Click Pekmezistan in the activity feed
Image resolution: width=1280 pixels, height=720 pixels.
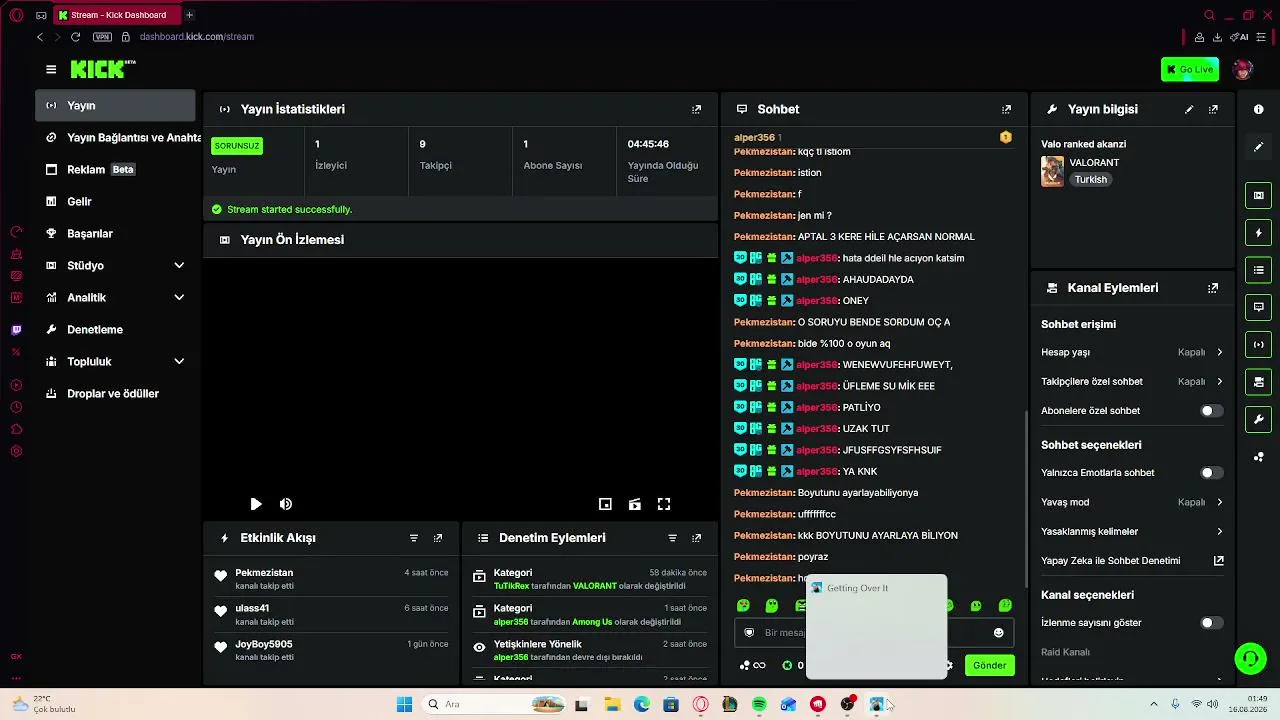coord(264,573)
